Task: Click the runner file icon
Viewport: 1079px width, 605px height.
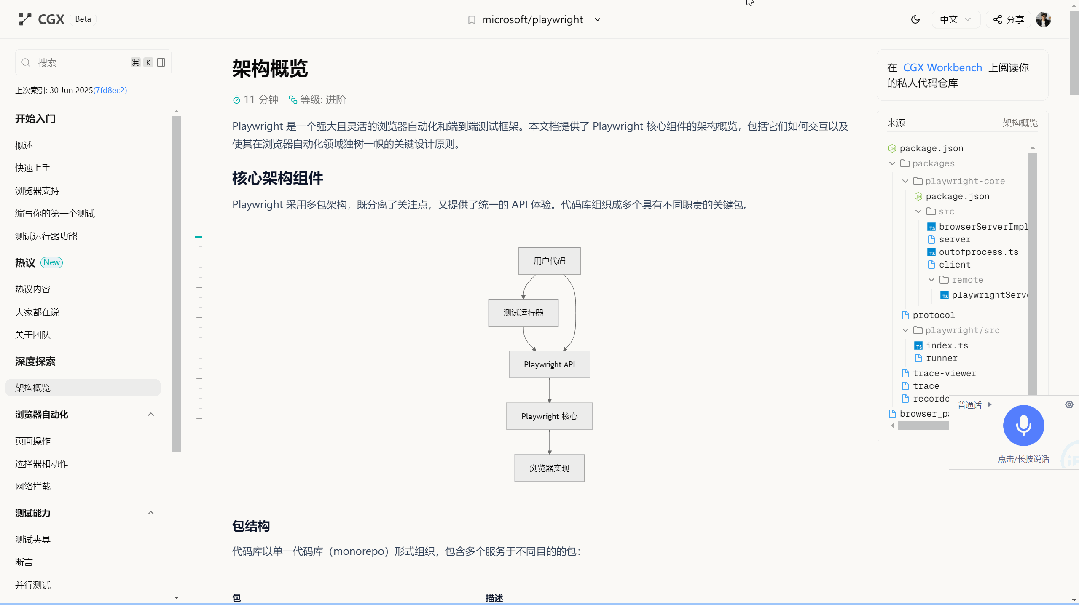Action: 918,358
